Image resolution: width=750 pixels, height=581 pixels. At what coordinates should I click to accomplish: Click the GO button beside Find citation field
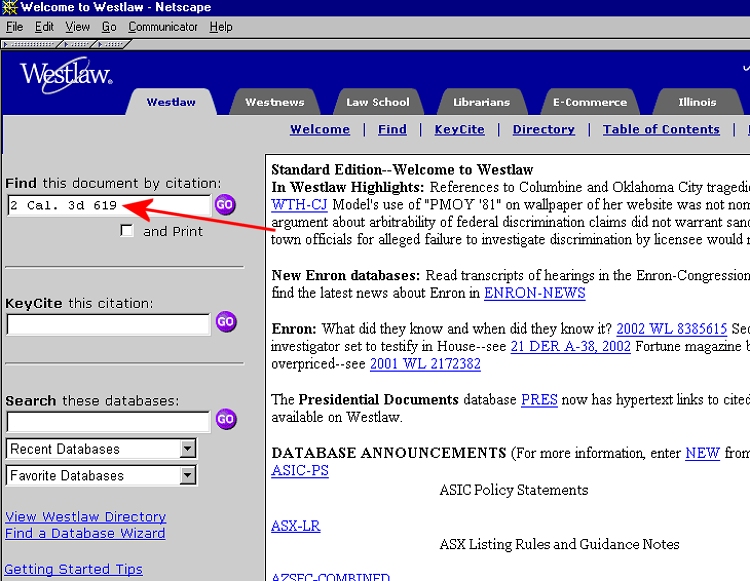(x=225, y=205)
